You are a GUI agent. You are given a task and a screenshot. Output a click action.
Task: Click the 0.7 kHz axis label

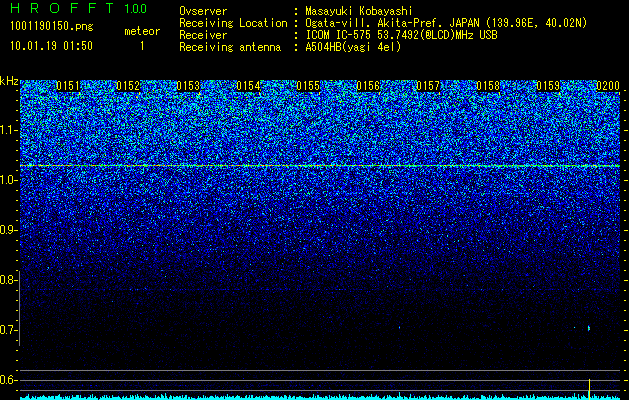[x=8, y=330]
